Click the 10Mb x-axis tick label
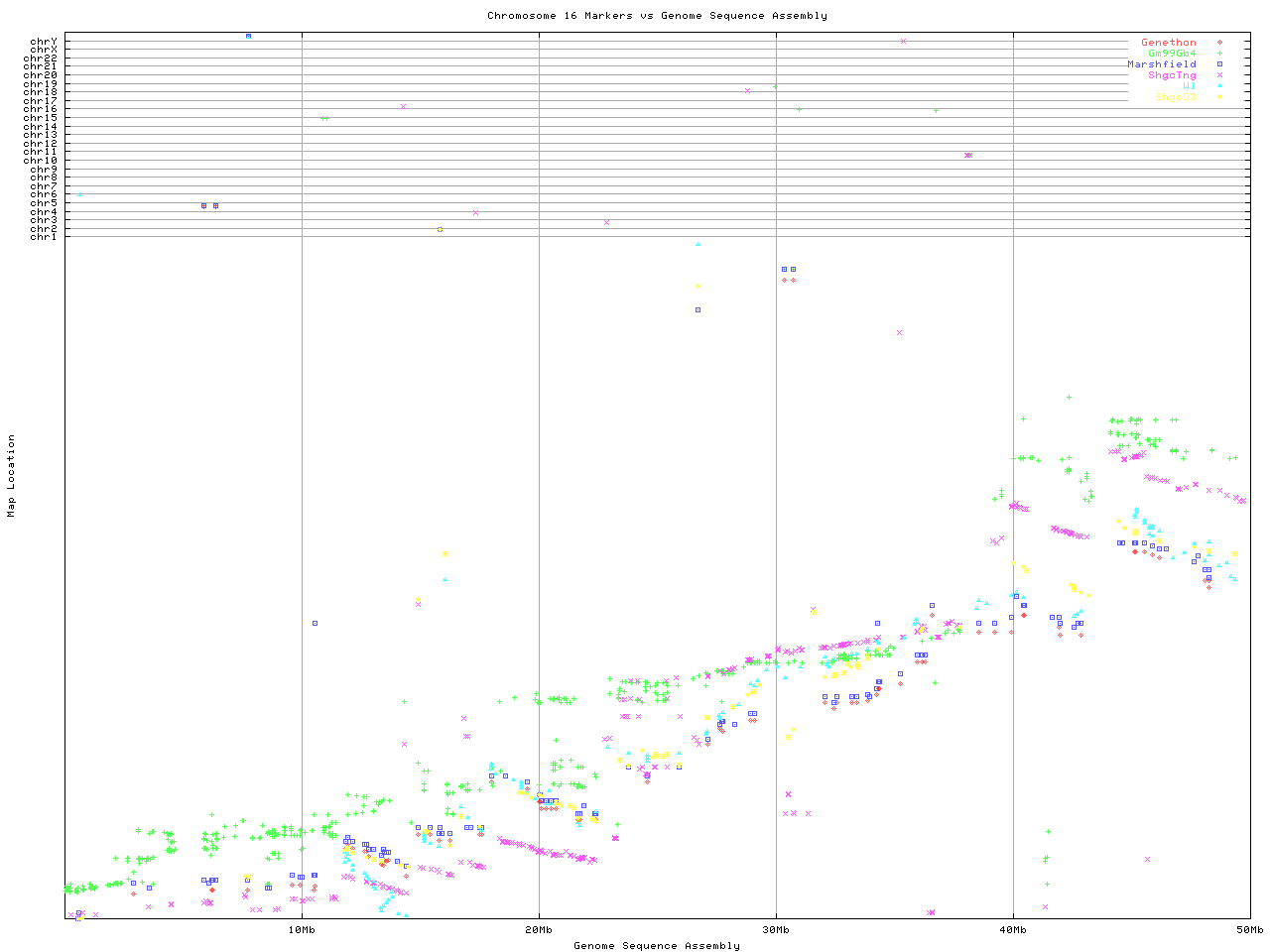Screen dimensions: 1270x952 [x=302, y=929]
